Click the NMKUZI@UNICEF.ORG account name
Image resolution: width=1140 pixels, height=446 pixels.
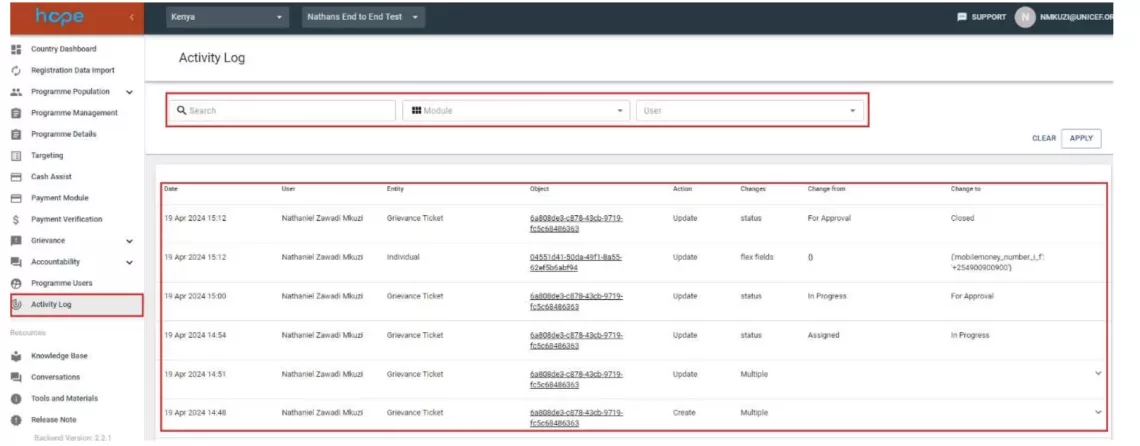pos(1076,17)
